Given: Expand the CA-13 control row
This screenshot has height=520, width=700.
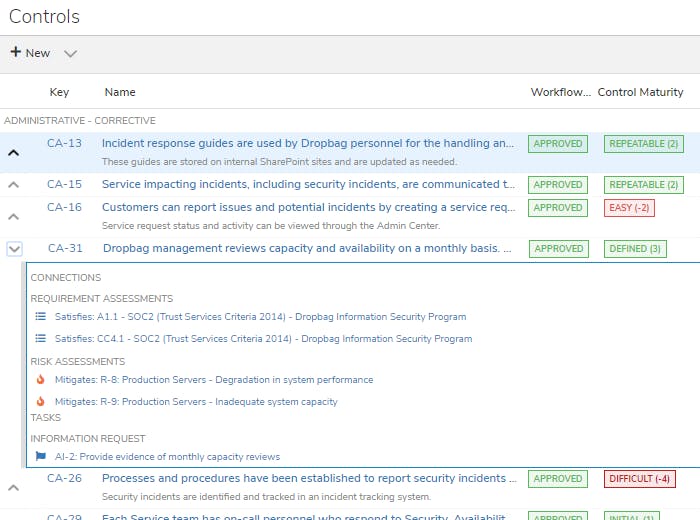Looking at the screenshot, I should click(x=14, y=153).
